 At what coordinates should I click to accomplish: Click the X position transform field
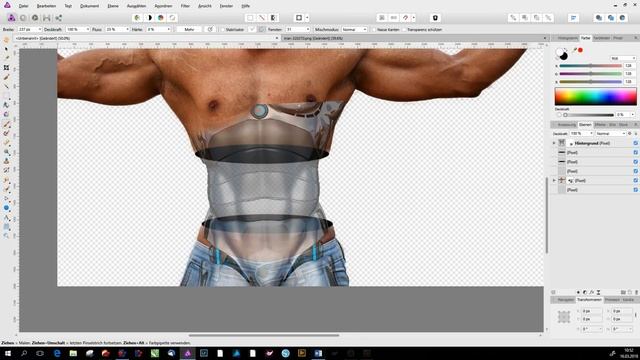tap(591, 311)
